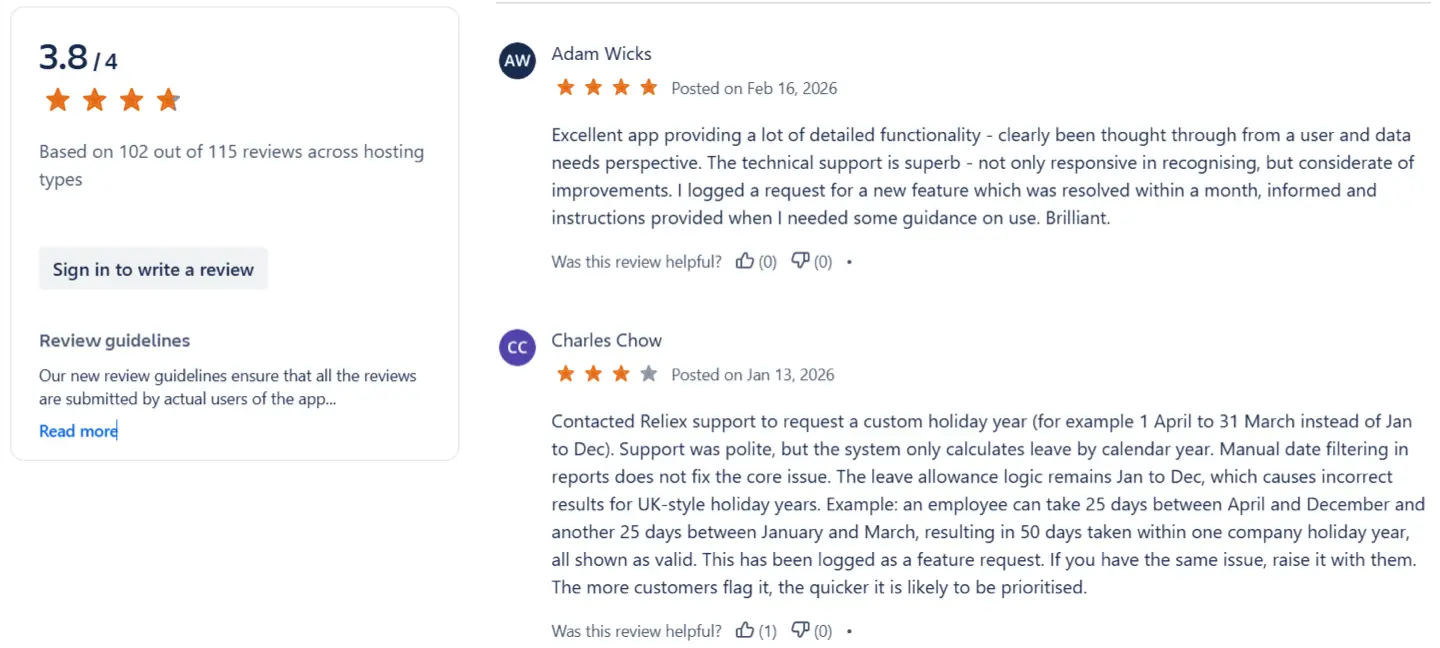This screenshot has height=648, width=1440.
Task: Click the thumbs down icon on Charles Chow review
Action: pyautogui.click(x=799, y=630)
